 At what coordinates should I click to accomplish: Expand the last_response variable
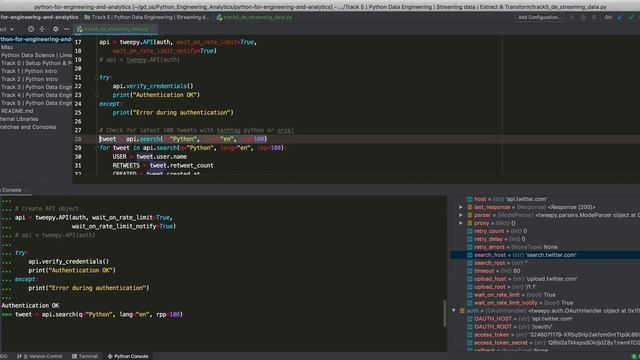point(461,207)
